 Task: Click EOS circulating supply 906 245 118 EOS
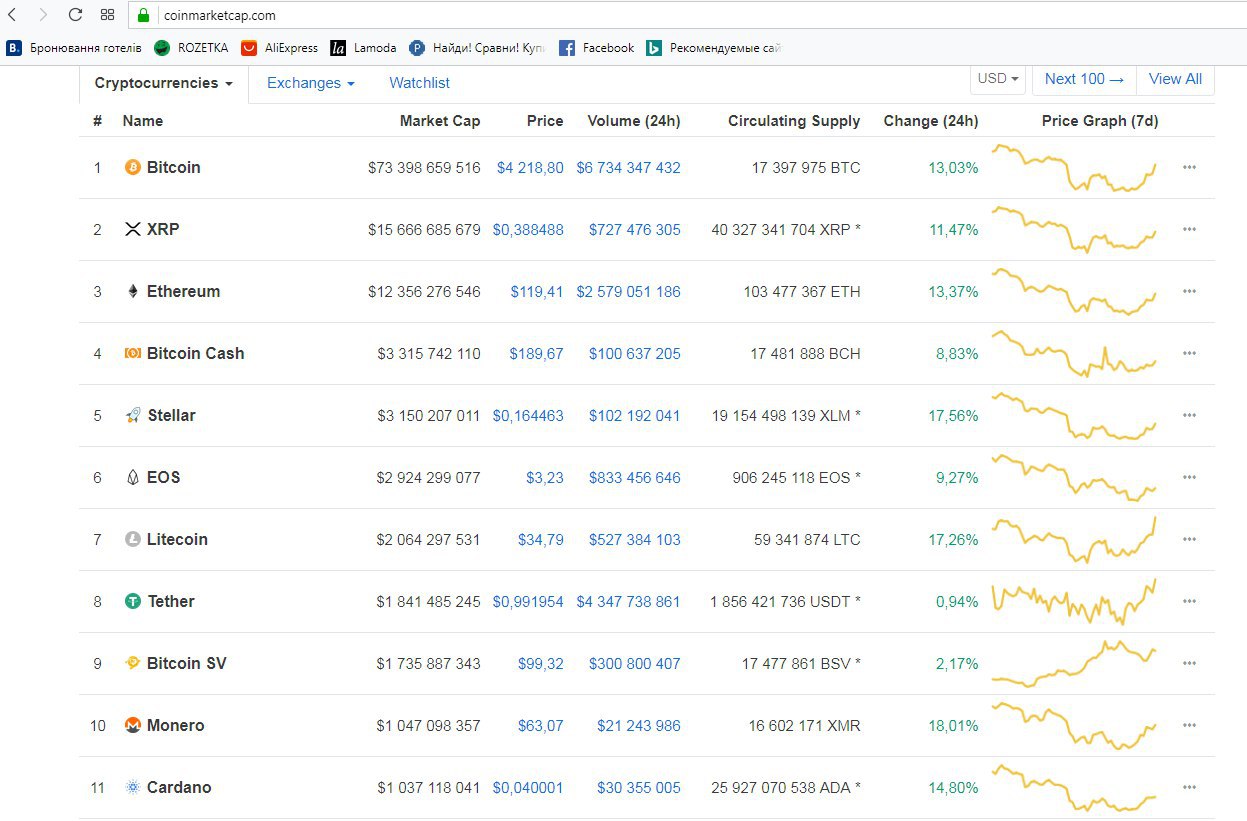(796, 477)
